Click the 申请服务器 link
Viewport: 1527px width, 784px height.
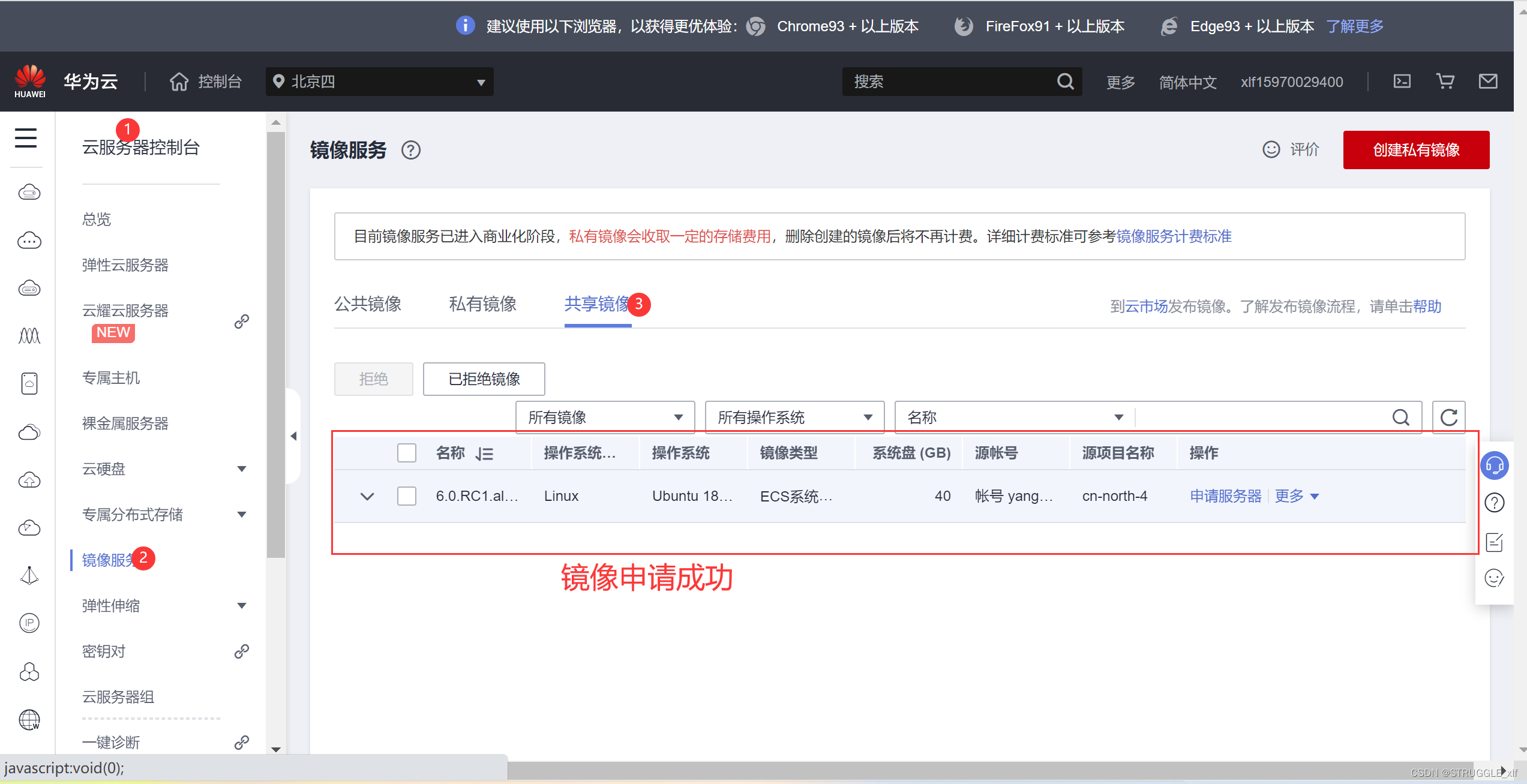tap(1225, 496)
